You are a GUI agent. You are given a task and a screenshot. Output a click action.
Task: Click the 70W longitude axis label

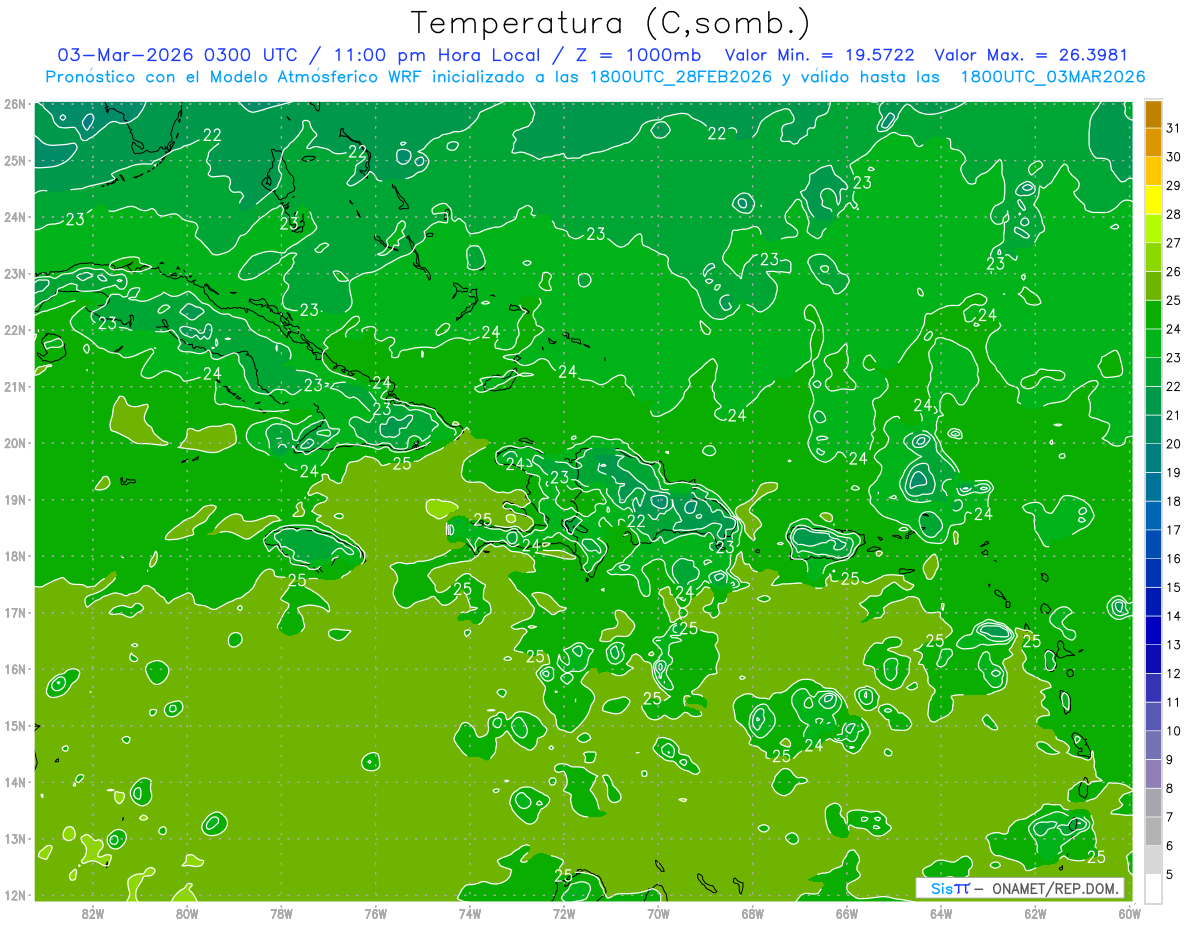point(658,913)
